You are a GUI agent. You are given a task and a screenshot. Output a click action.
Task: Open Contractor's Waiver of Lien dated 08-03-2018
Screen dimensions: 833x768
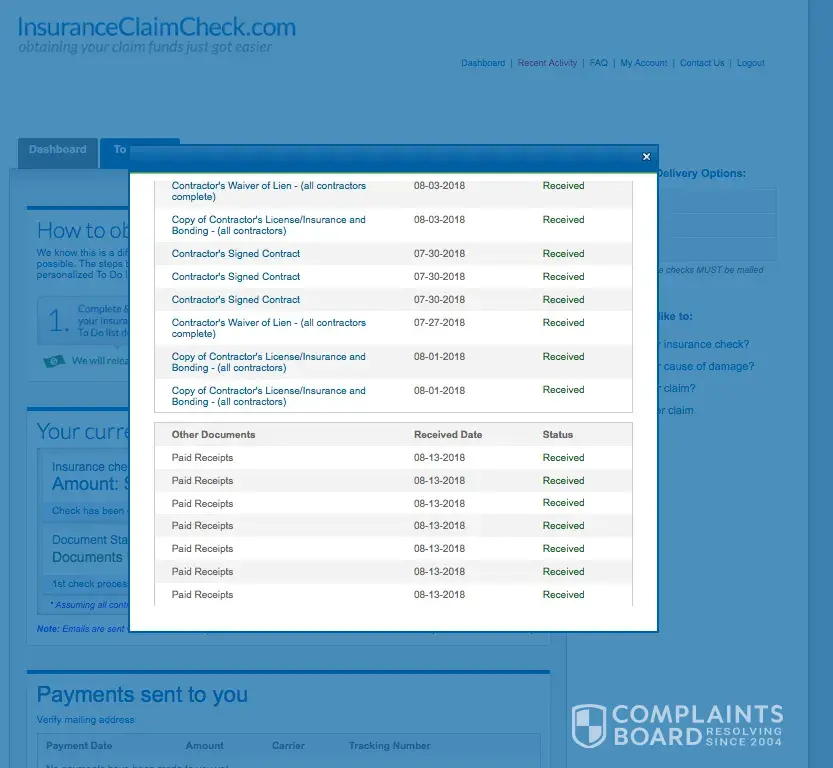268,191
